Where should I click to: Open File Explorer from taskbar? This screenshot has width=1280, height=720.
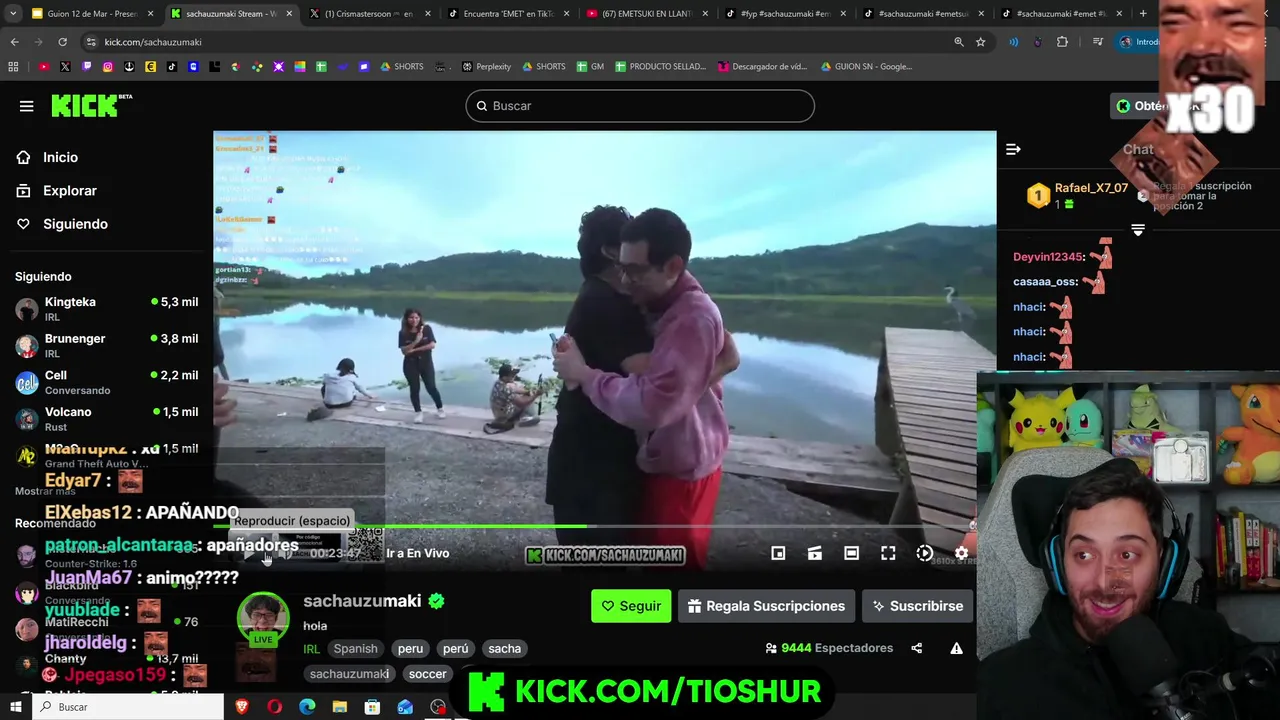click(340, 707)
